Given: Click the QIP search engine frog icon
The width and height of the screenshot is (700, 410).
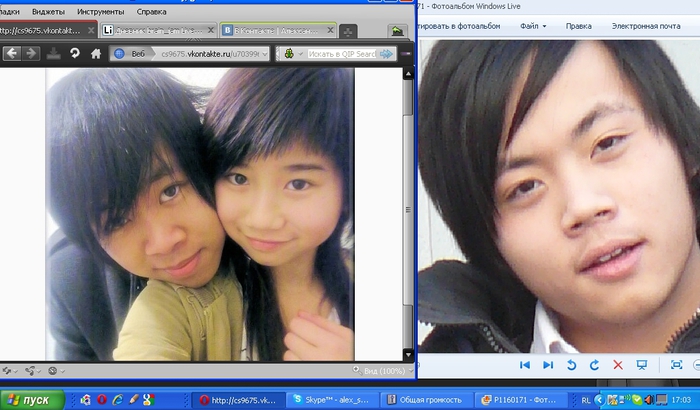Looking at the screenshot, I should [x=289, y=54].
